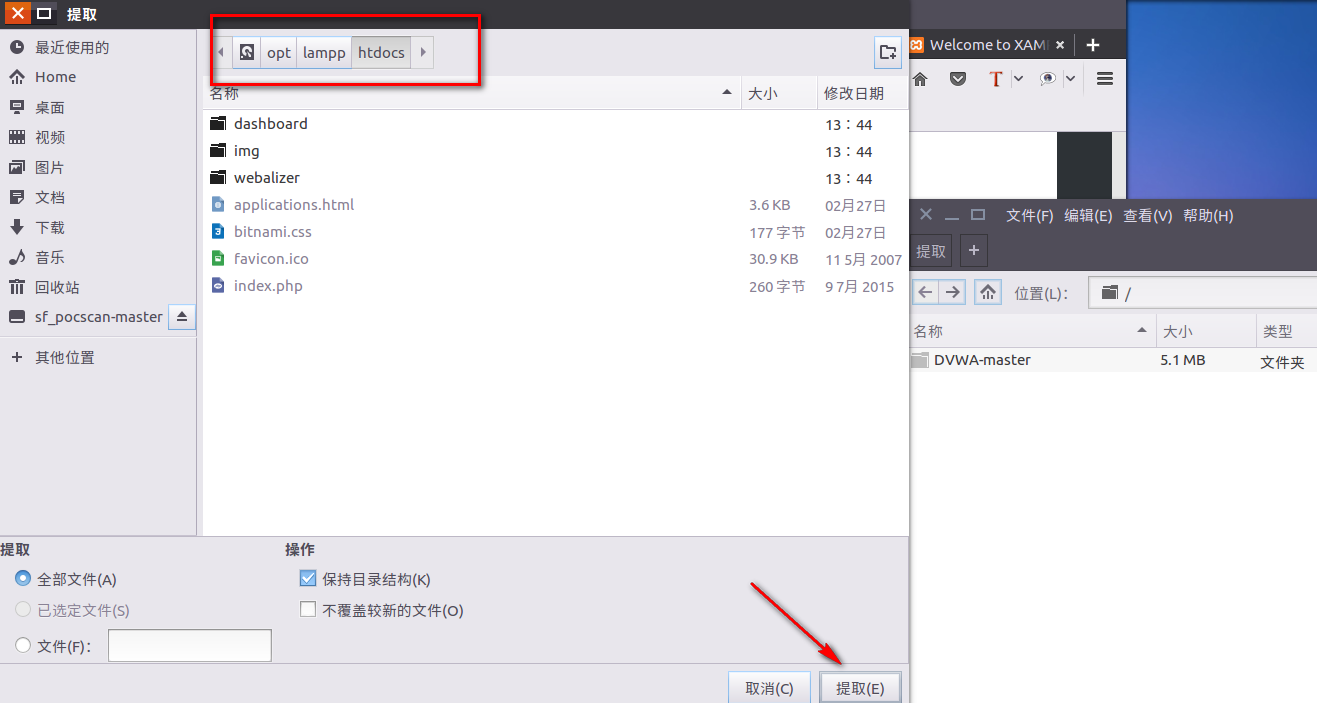Viewport: 1317px width, 703px height.
Task: Click the opt path segment
Action: coord(279,52)
